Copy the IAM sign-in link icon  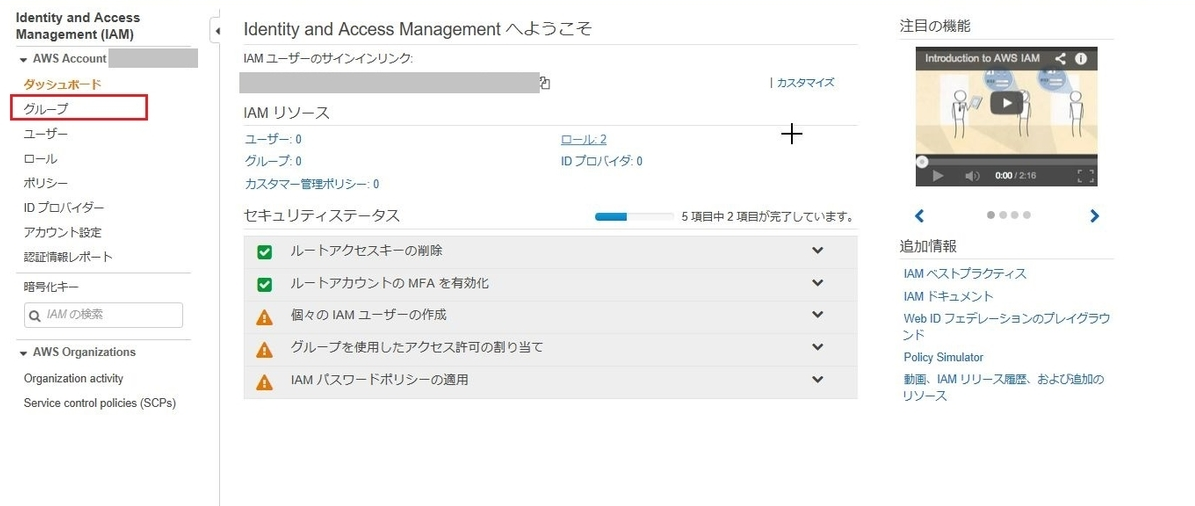coord(545,83)
